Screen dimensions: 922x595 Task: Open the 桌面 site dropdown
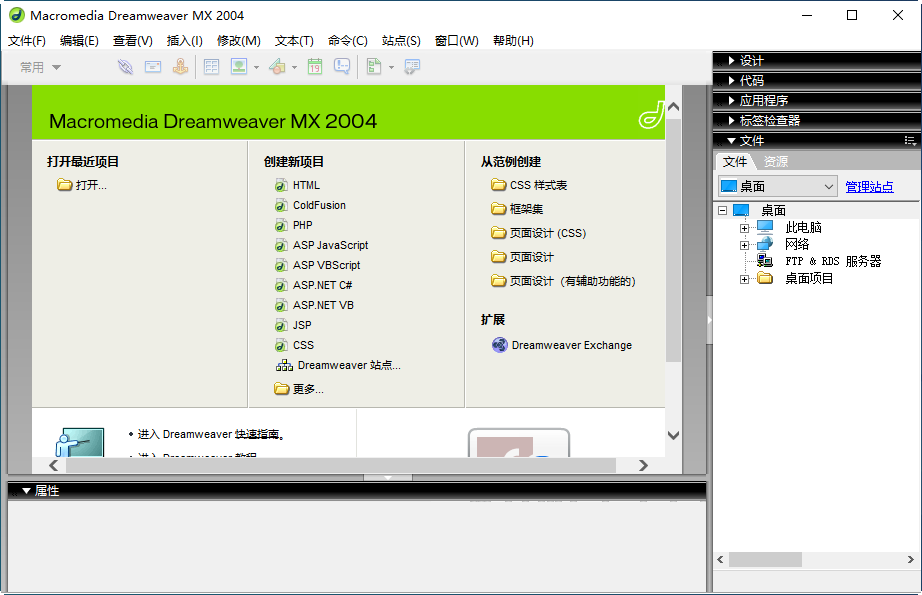click(x=778, y=186)
